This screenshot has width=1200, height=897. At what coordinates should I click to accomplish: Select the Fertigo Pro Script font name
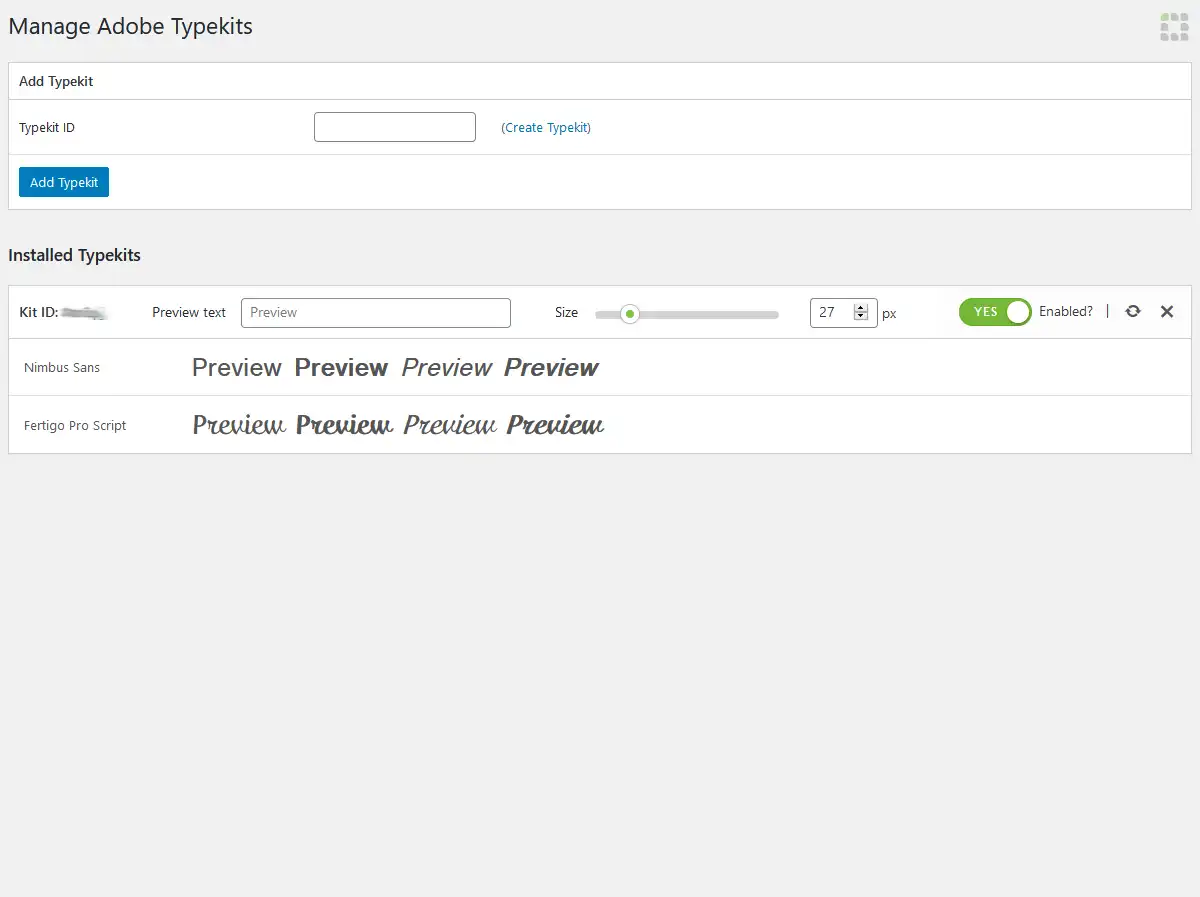(75, 426)
